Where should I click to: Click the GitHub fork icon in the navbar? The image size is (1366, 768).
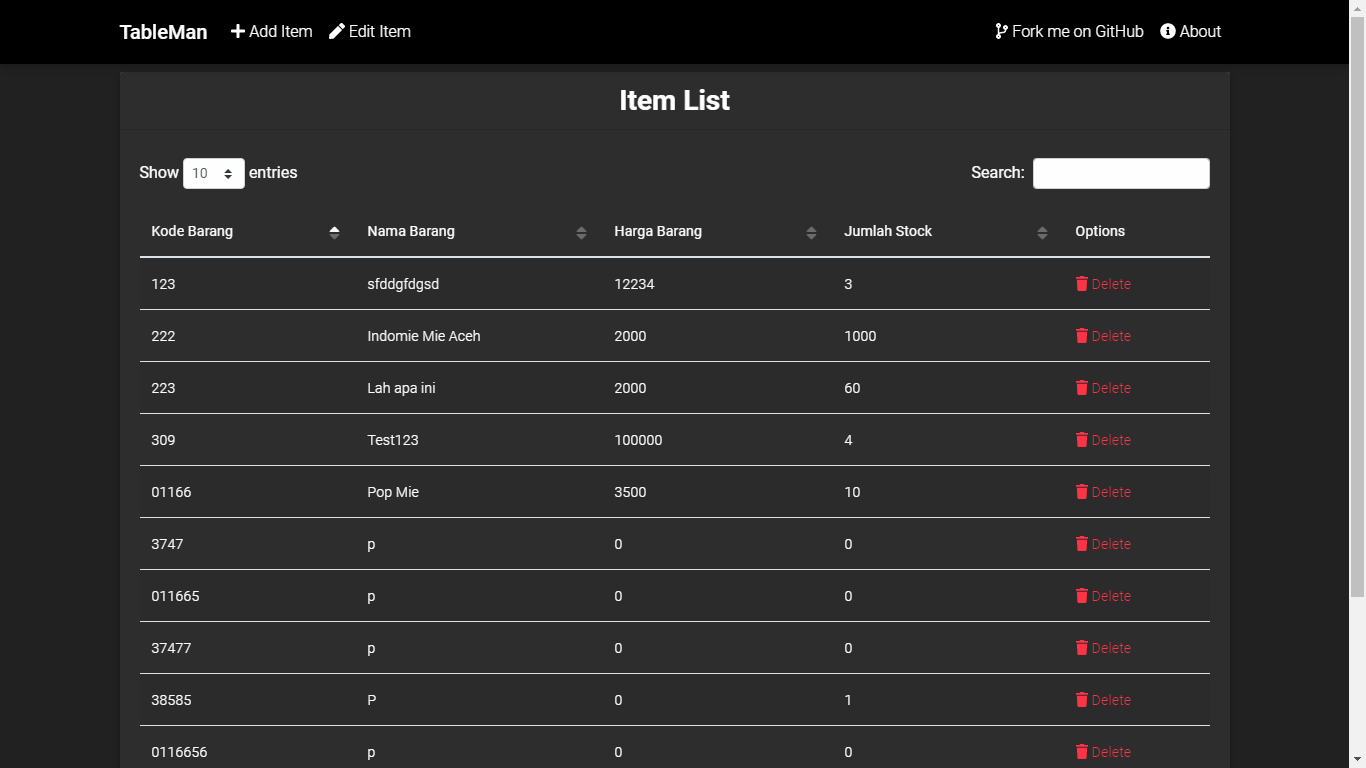tap(1001, 31)
